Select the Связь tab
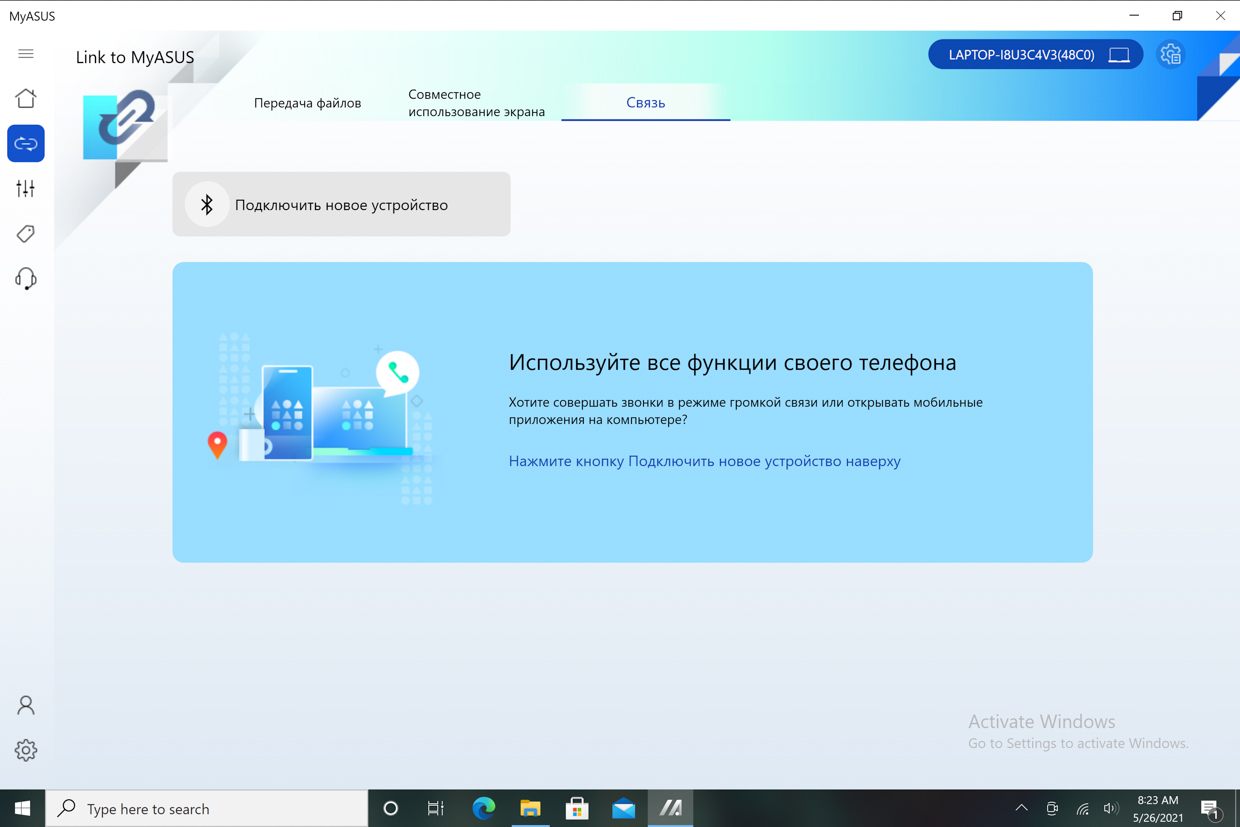The image size is (1240, 827). tap(646, 103)
